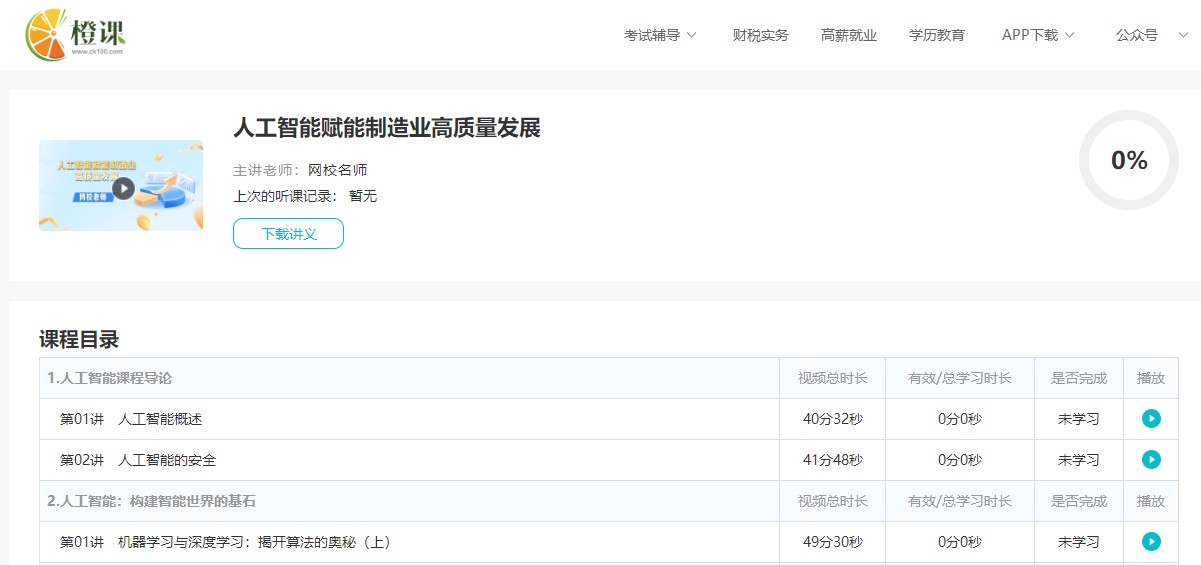Click the 课程目录 section heading
Viewport: 1201px width, 565px height.
point(79,339)
